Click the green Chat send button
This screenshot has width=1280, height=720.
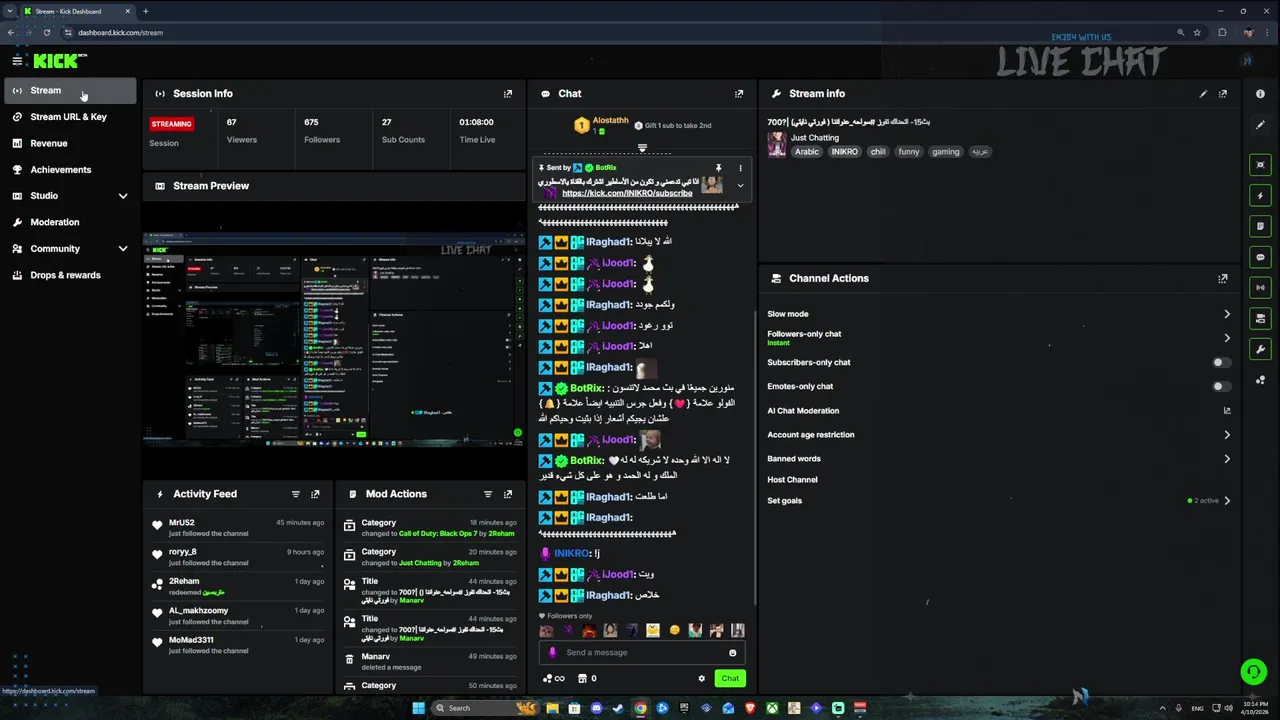tap(730, 679)
